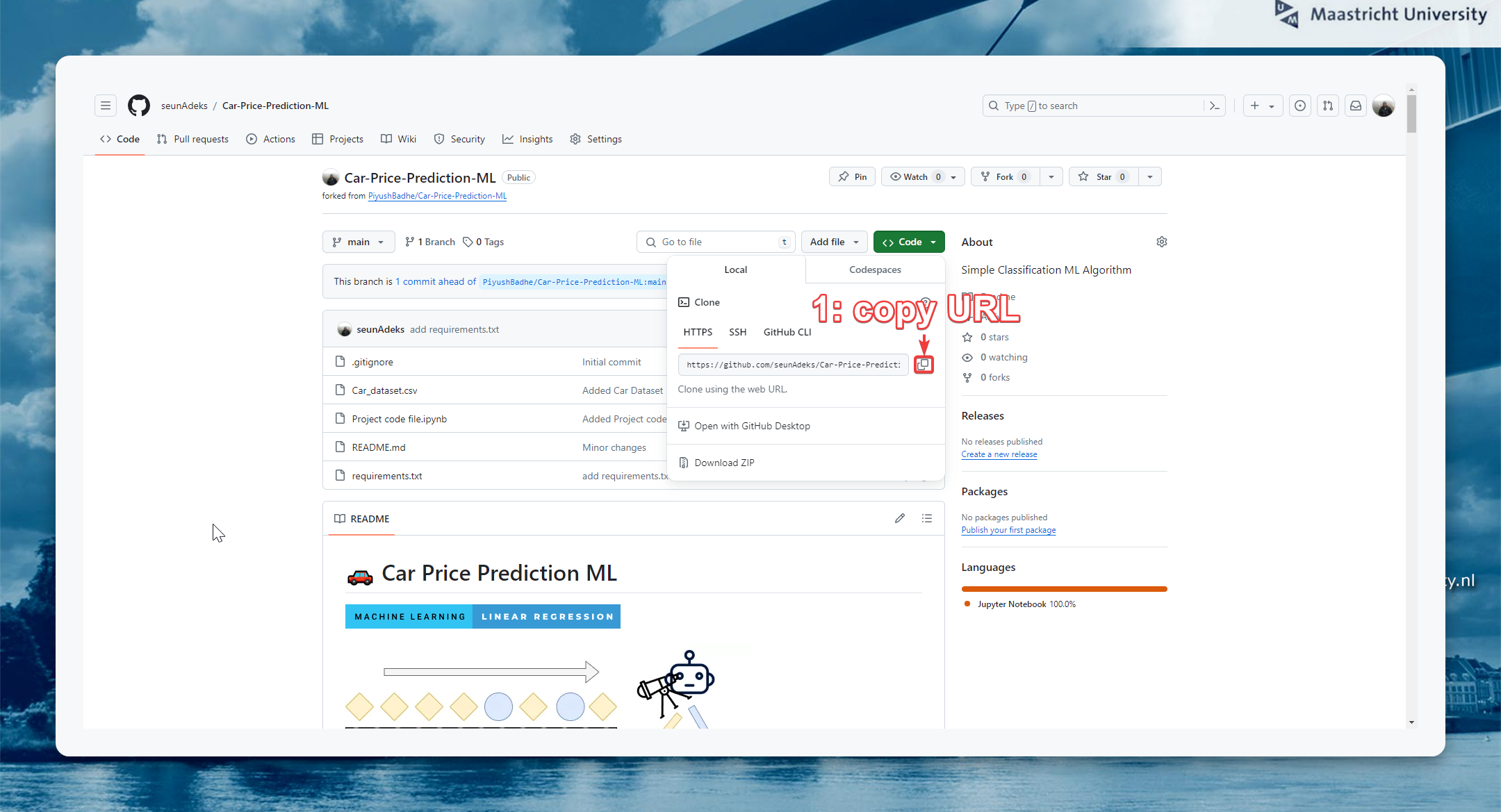This screenshot has width=1501, height=812.
Task: Switch to the SSH clone tab
Action: pos(737,332)
